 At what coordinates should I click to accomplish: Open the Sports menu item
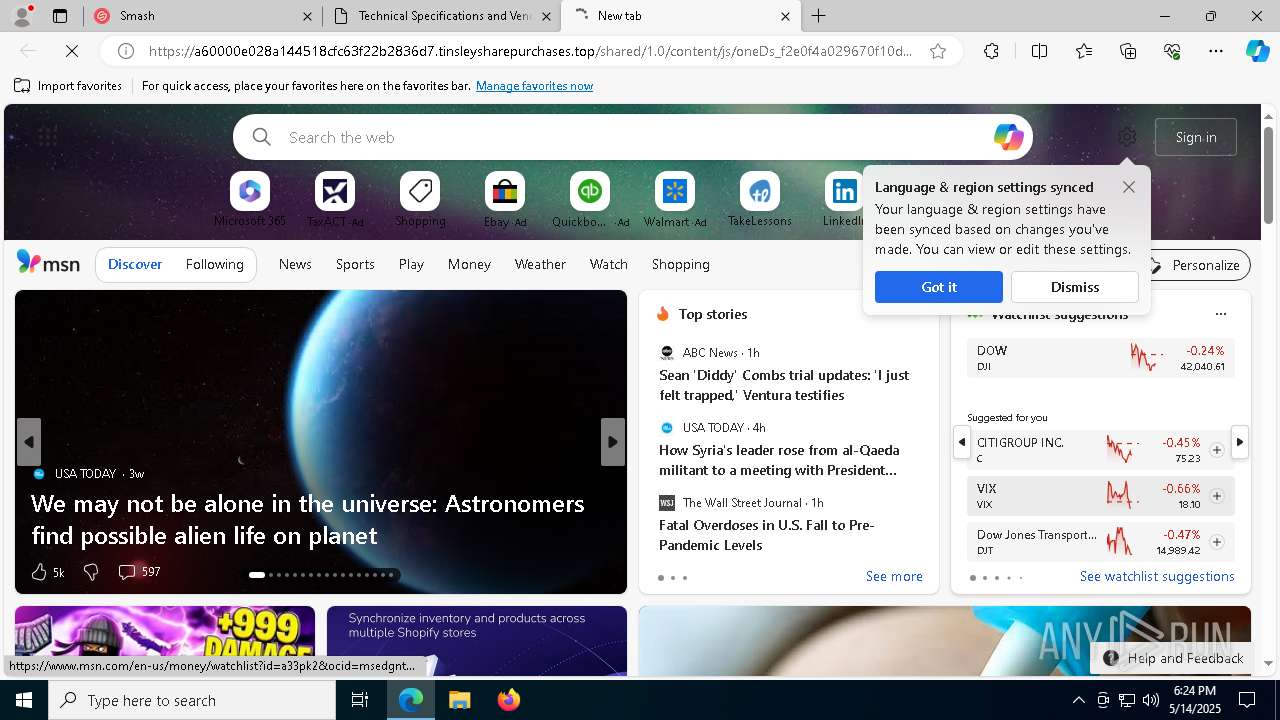click(355, 264)
